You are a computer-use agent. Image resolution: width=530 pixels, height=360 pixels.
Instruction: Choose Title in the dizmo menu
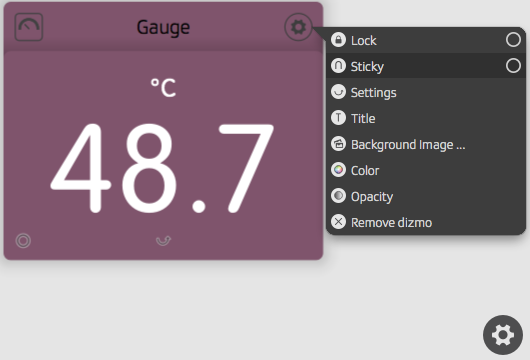click(x=426, y=118)
